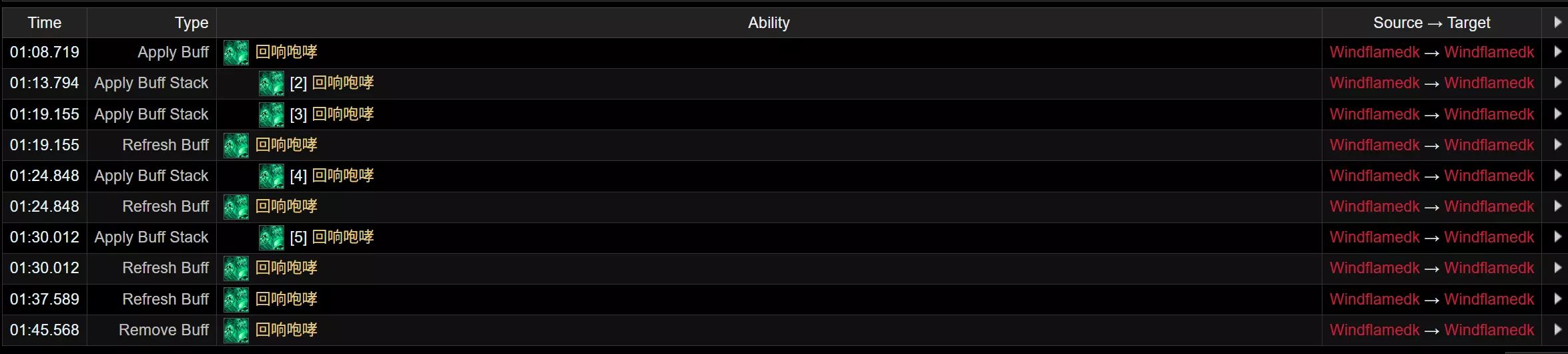Screen dimensions: 1568x354
Task: Click ability icon in 01:37.589 Refresh Buff row
Action: pos(236,300)
